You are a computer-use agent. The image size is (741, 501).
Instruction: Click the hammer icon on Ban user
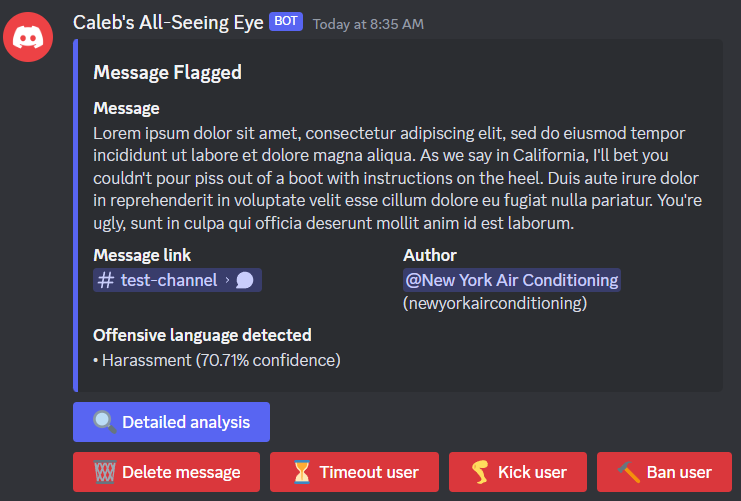629,472
